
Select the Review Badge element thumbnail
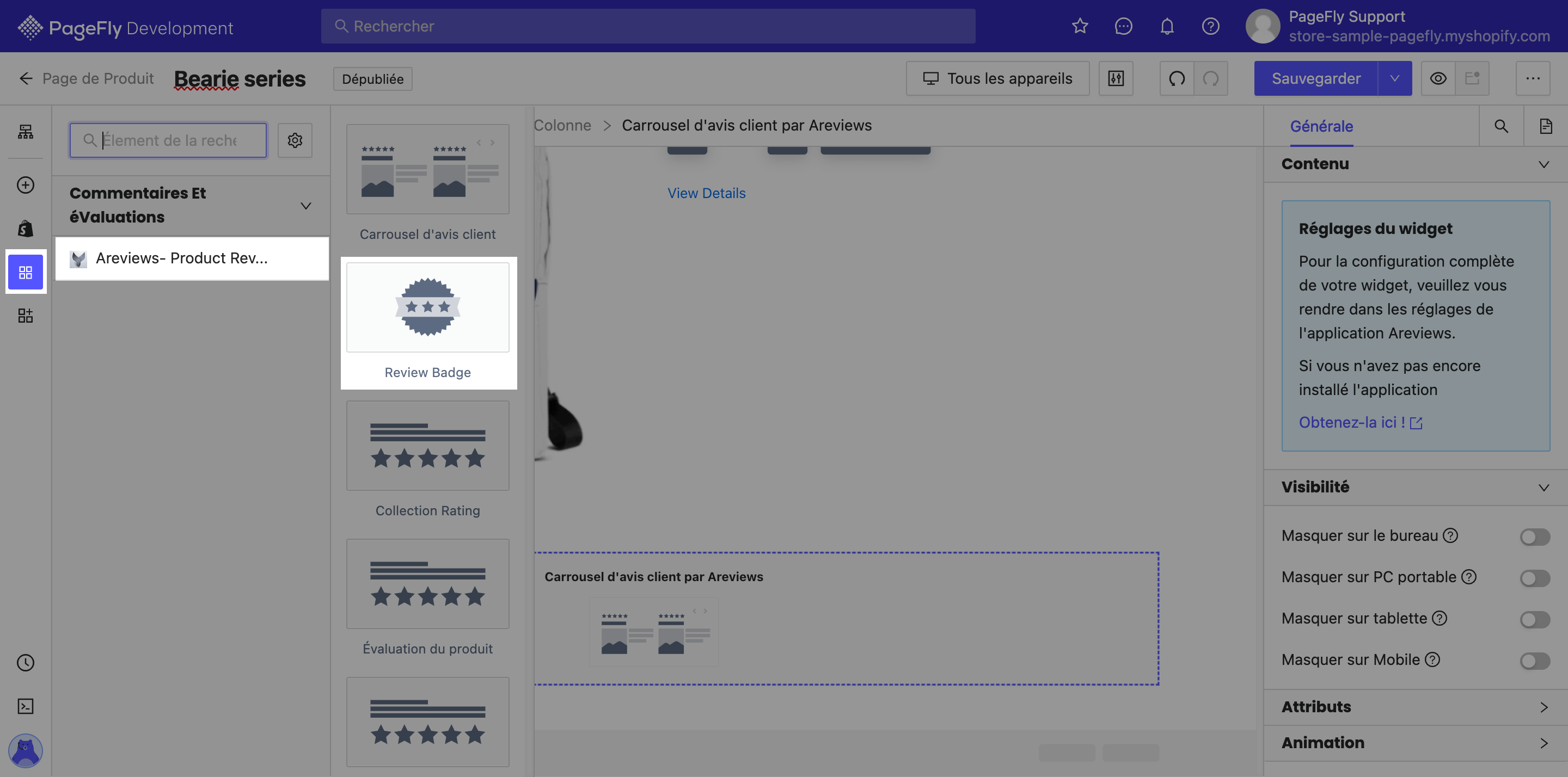pyautogui.click(x=427, y=307)
